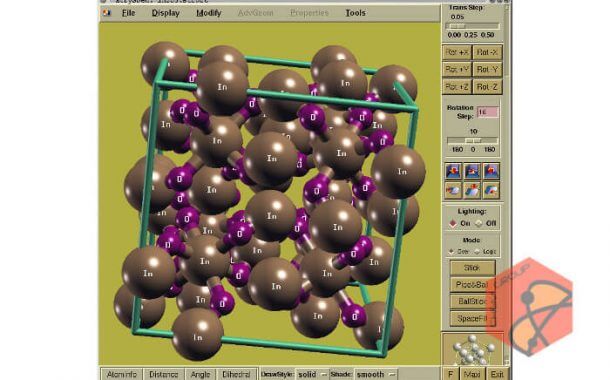Click the SpaceFill display button
The width and height of the screenshot is (610, 380).
[x=472, y=319]
